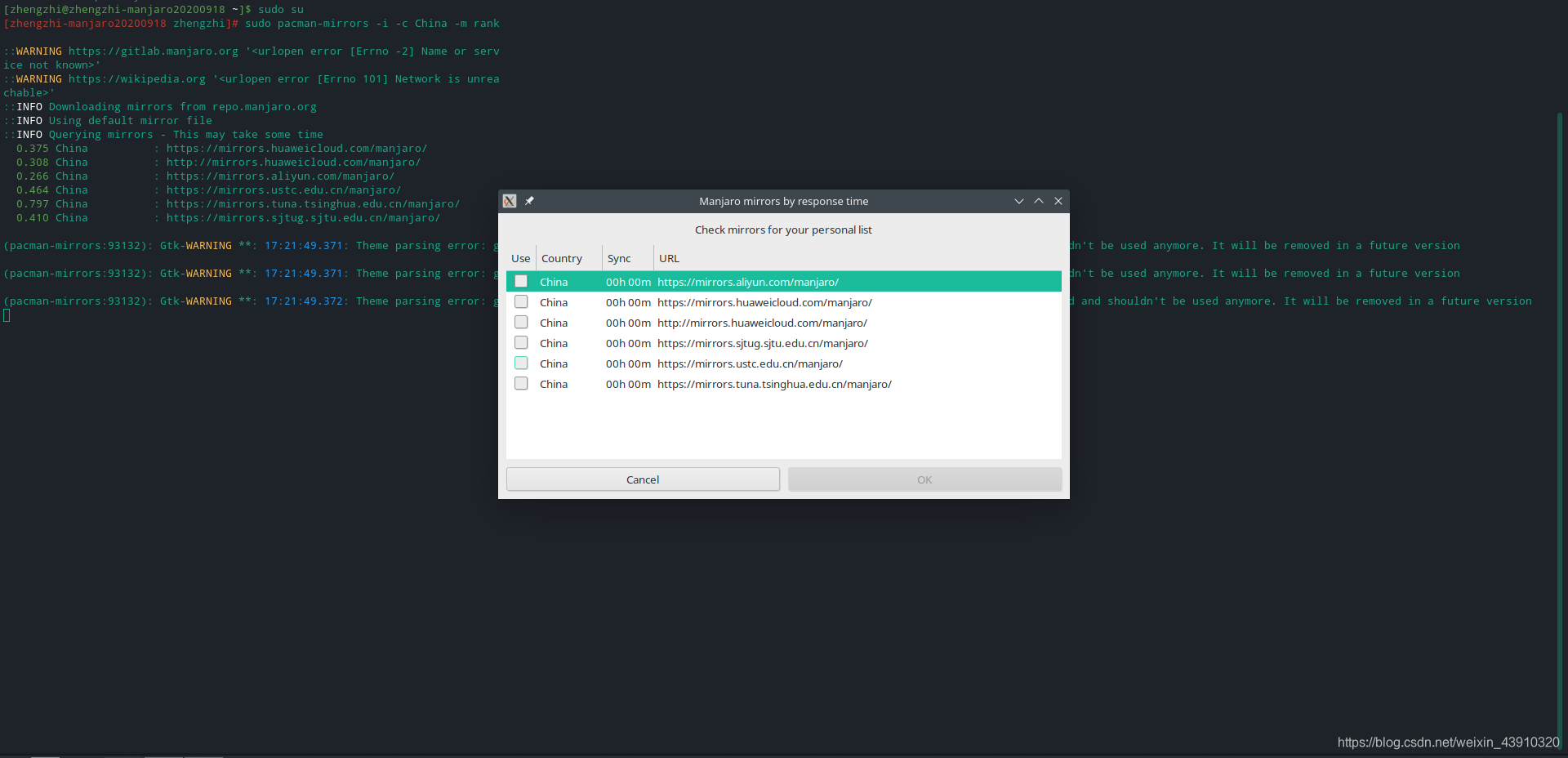Click the OK button in the dialog
Image resolution: width=1568 pixels, height=758 pixels.
[924, 479]
